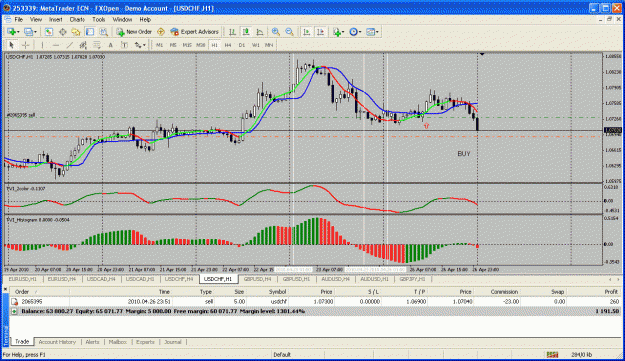Toggle Chart Shift icon
This screenshot has width=625, height=361.
pos(320,31)
